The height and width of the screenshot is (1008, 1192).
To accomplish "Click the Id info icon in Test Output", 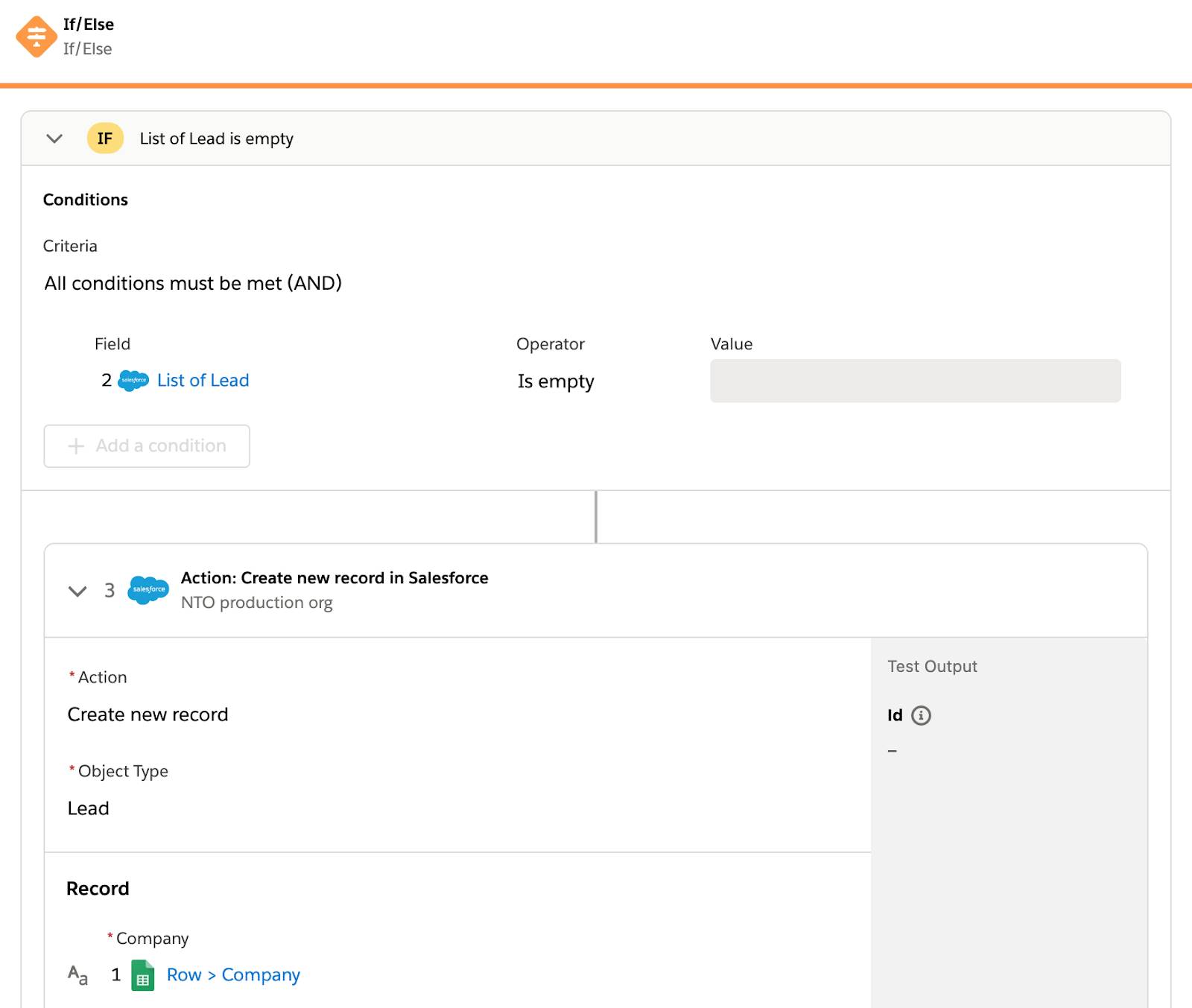I will [921, 715].
